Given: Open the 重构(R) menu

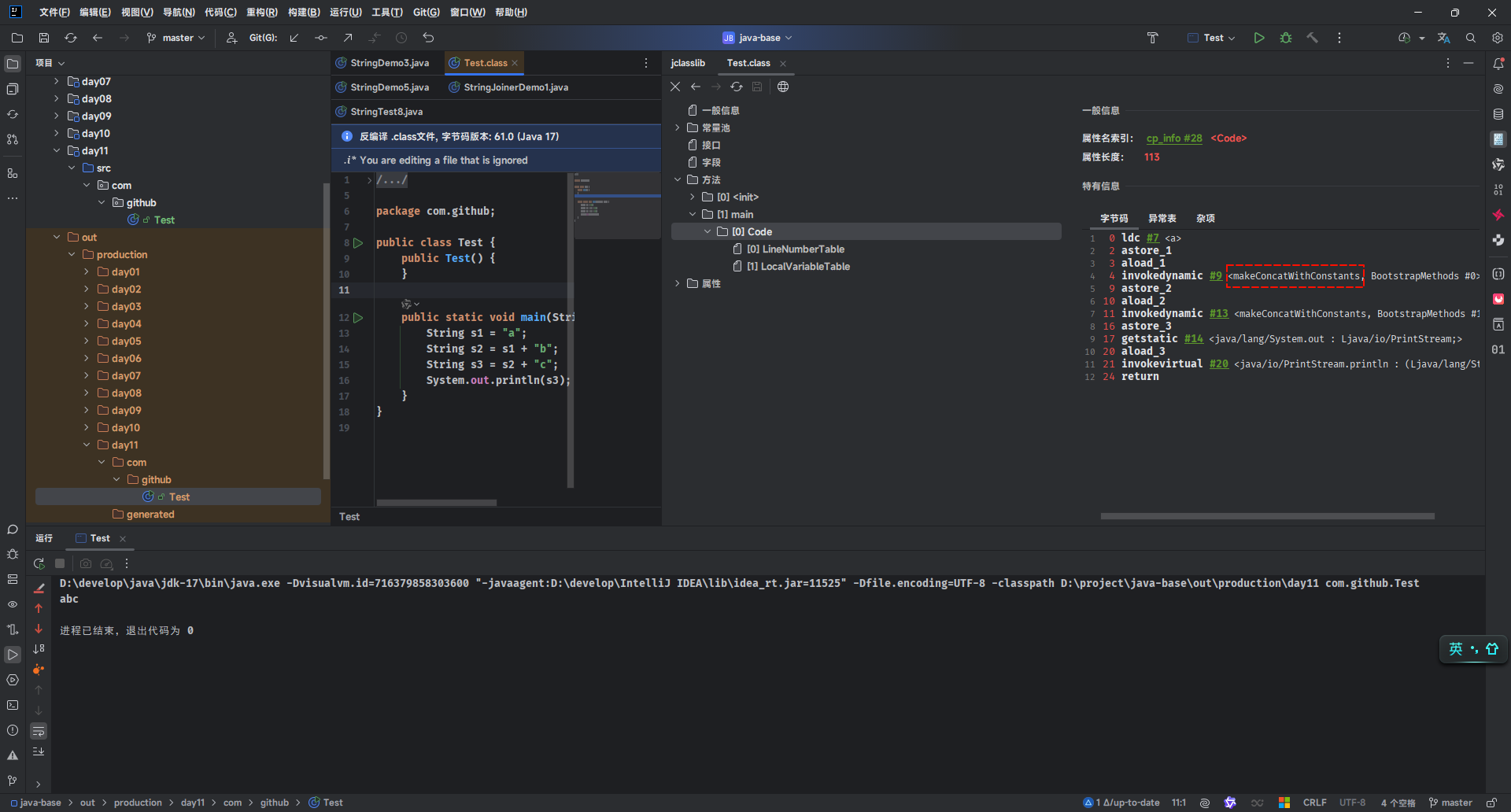Looking at the screenshot, I should click(261, 13).
